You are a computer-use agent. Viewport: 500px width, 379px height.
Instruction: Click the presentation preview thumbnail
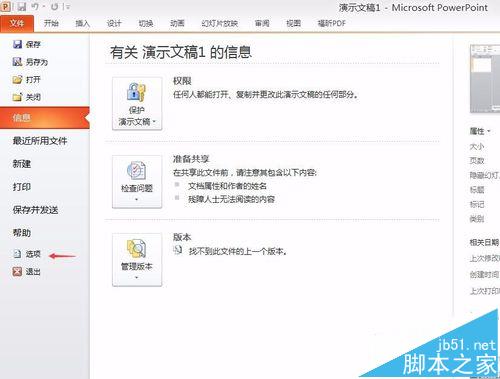[x=485, y=79]
